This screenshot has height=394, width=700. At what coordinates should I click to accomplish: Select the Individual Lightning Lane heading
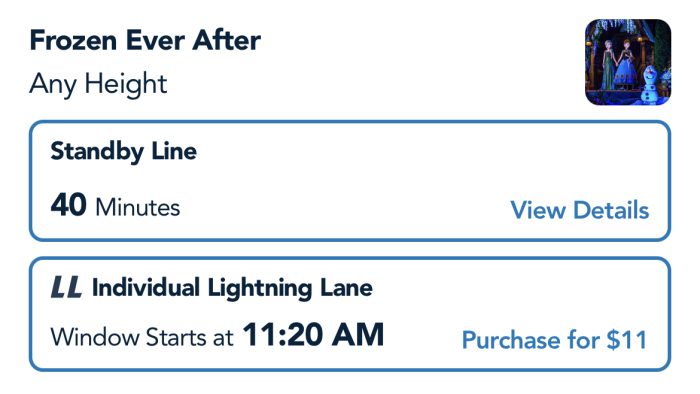tap(232, 288)
